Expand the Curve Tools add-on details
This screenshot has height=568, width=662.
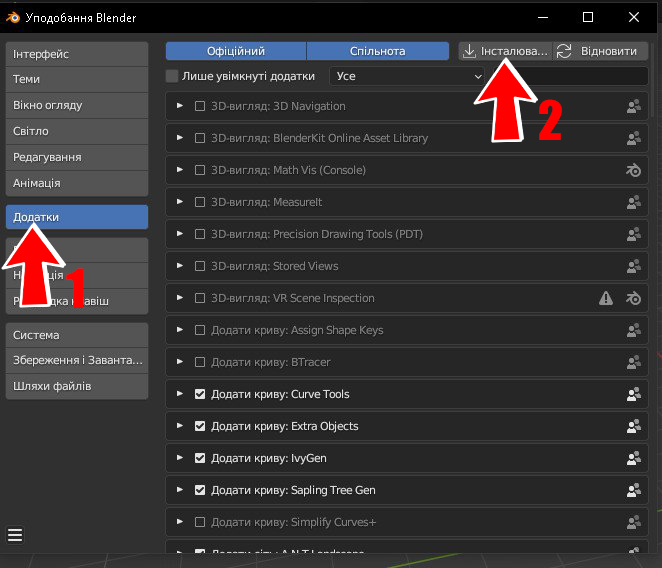click(180, 394)
